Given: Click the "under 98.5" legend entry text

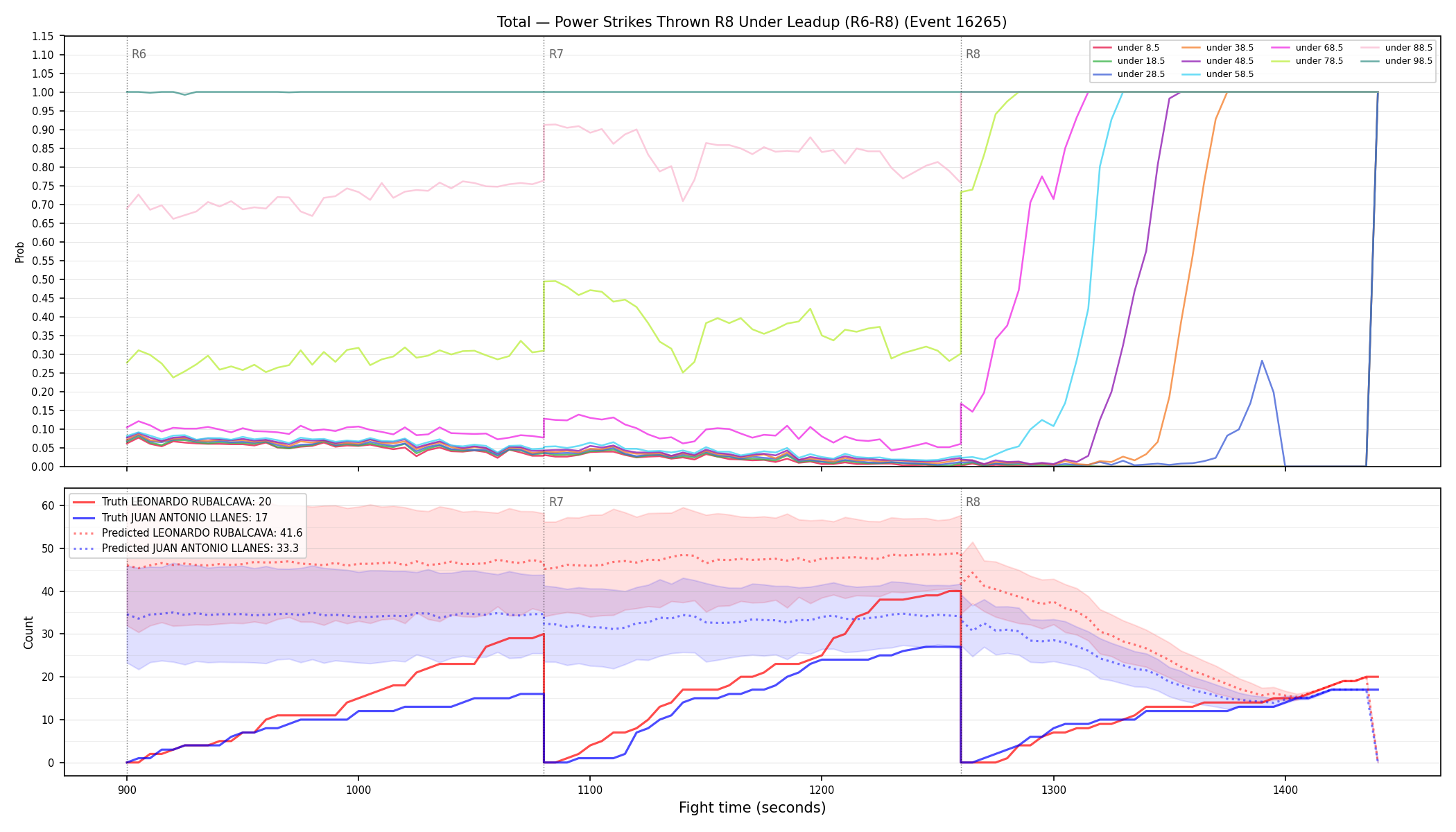Looking at the screenshot, I should [1409, 61].
